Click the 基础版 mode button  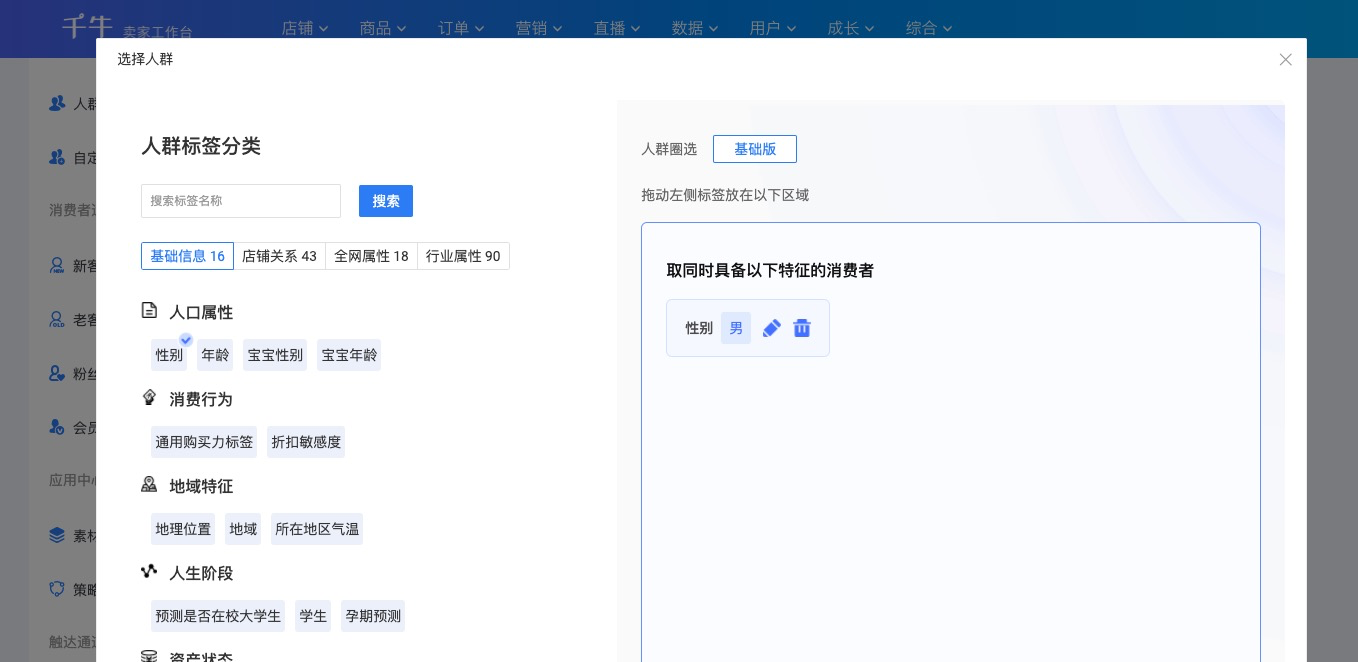(x=755, y=149)
